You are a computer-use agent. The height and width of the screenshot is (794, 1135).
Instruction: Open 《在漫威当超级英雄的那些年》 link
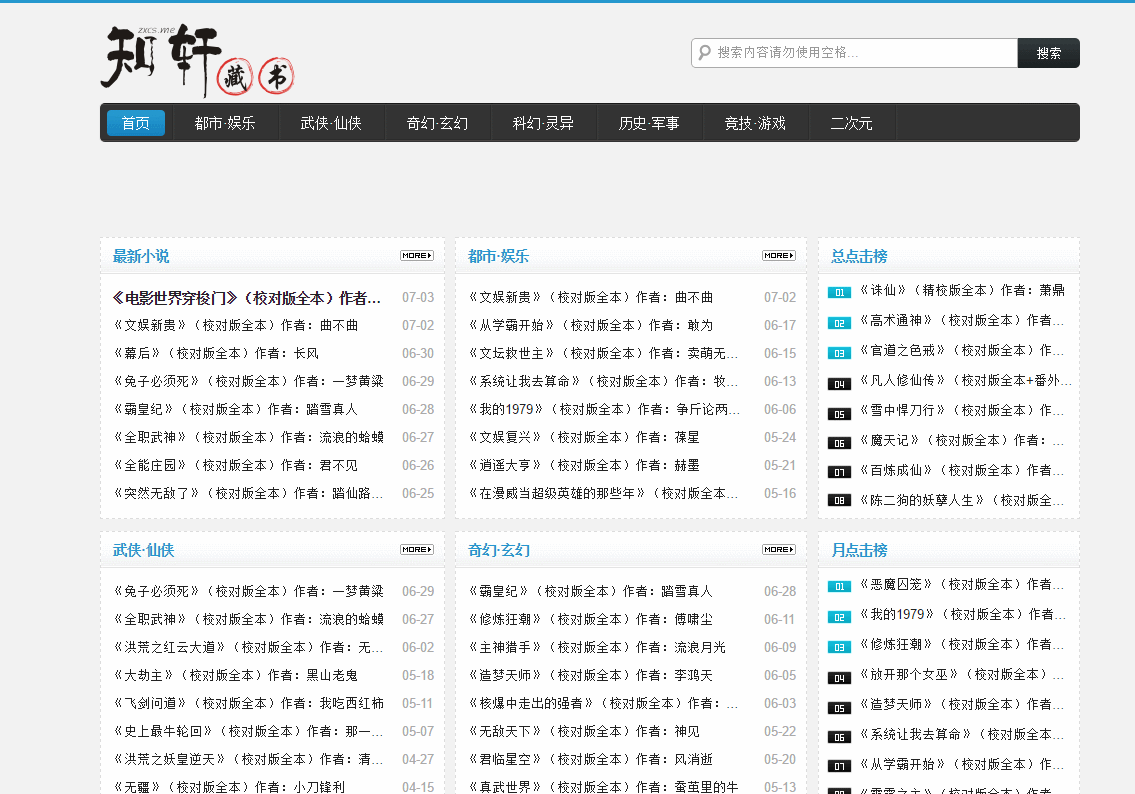click(603, 494)
